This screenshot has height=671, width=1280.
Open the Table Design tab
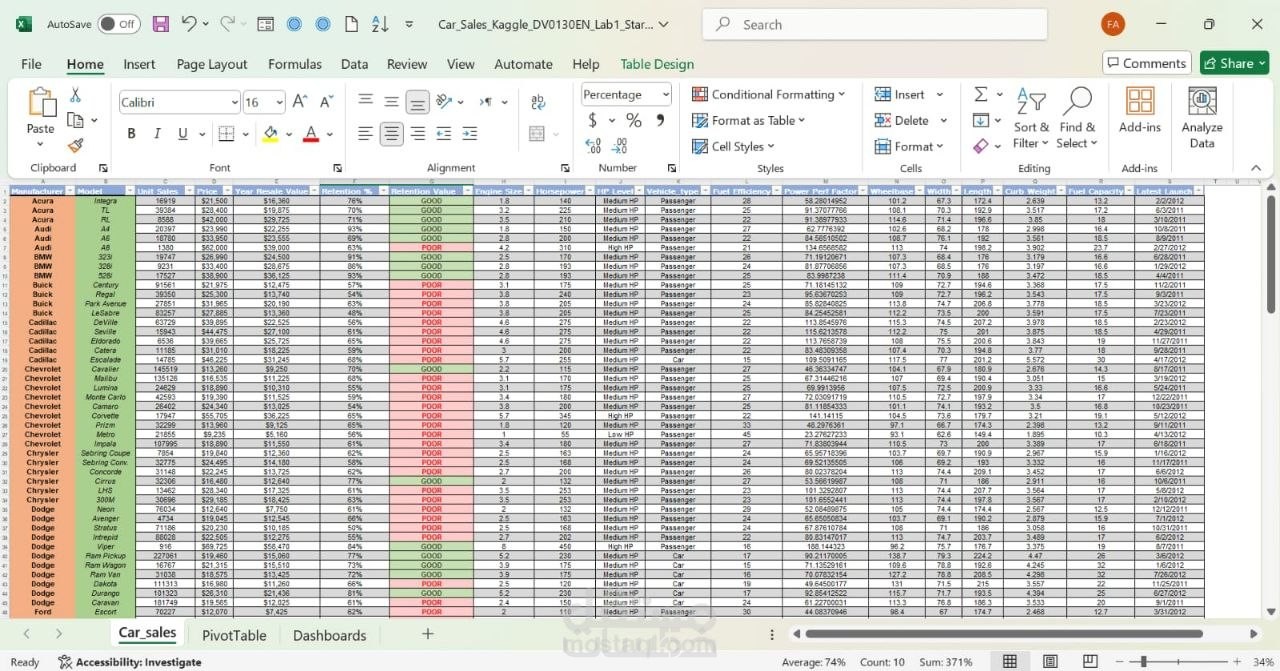(657, 64)
